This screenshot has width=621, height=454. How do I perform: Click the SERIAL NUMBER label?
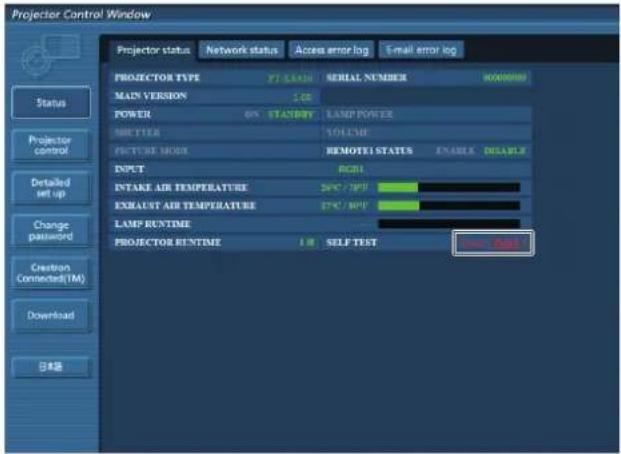[366, 78]
